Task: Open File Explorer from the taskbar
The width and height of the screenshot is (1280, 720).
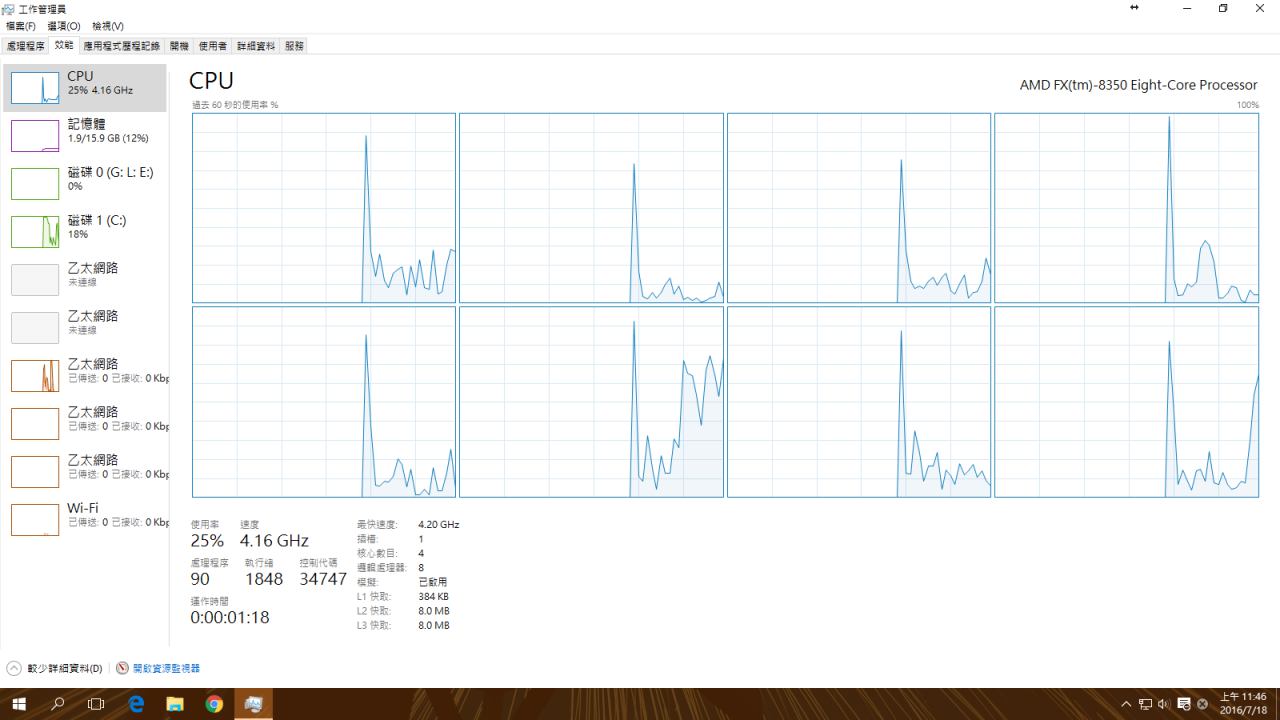Action: tap(175, 704)
